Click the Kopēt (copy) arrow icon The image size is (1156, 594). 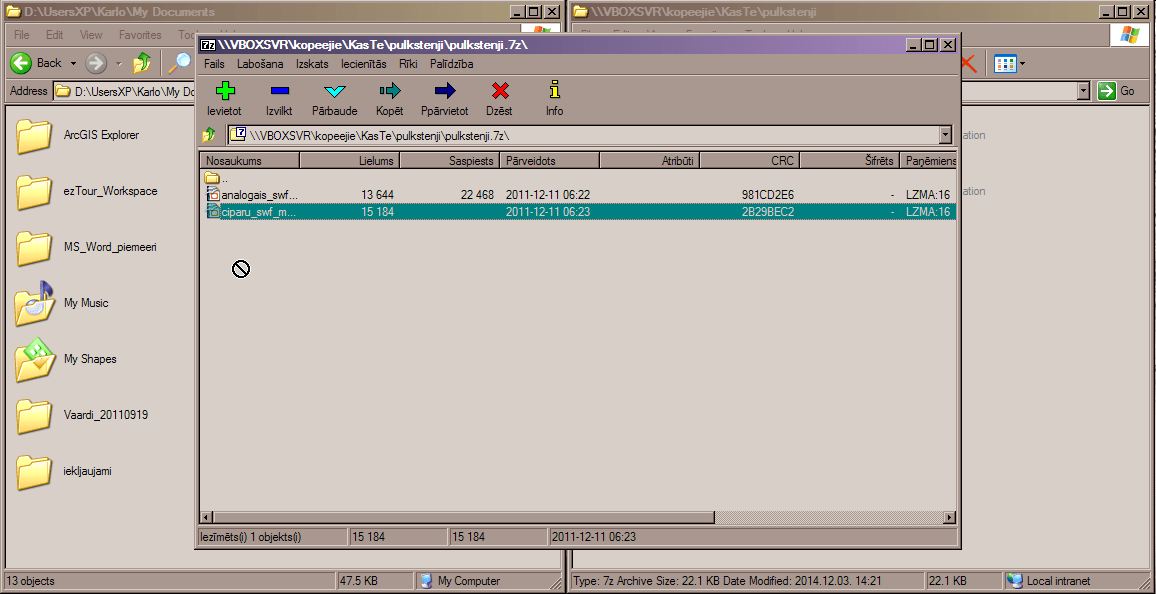coord(390,91)
